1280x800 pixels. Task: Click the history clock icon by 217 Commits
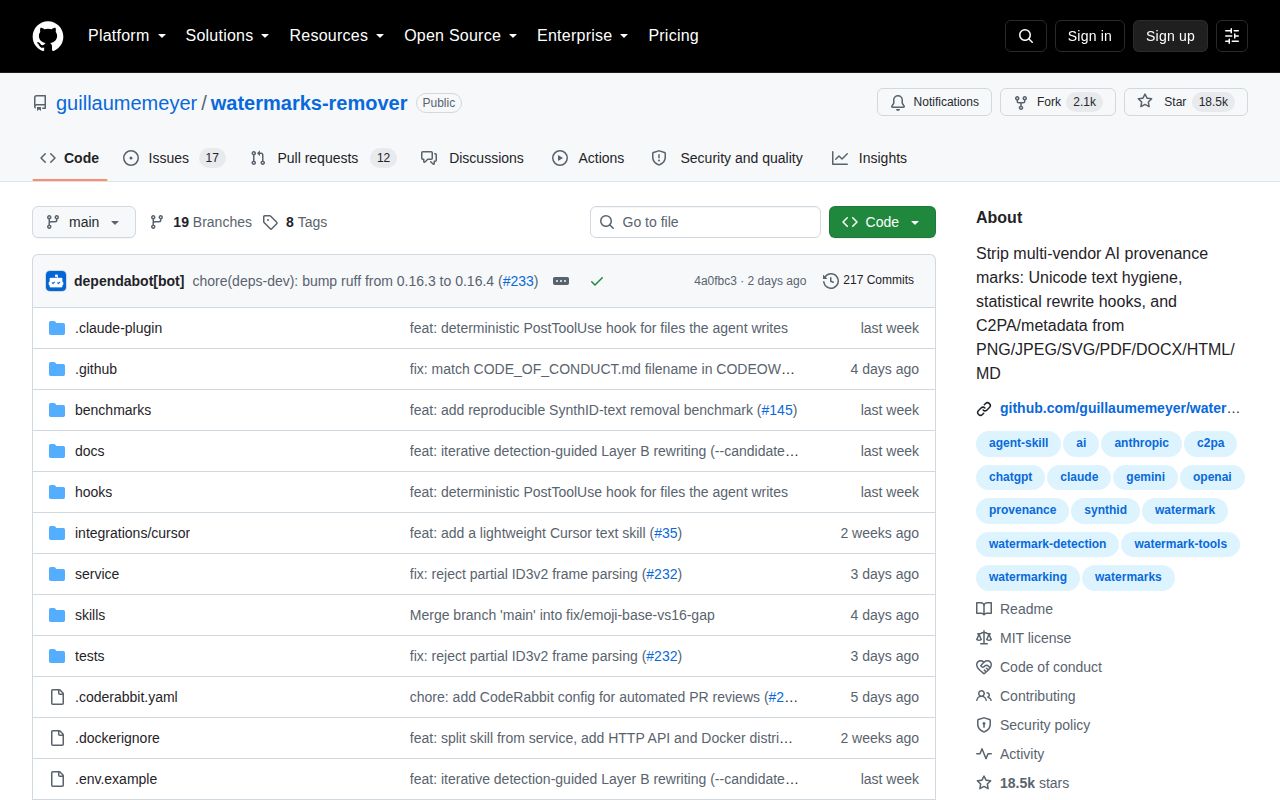[830, 281]
